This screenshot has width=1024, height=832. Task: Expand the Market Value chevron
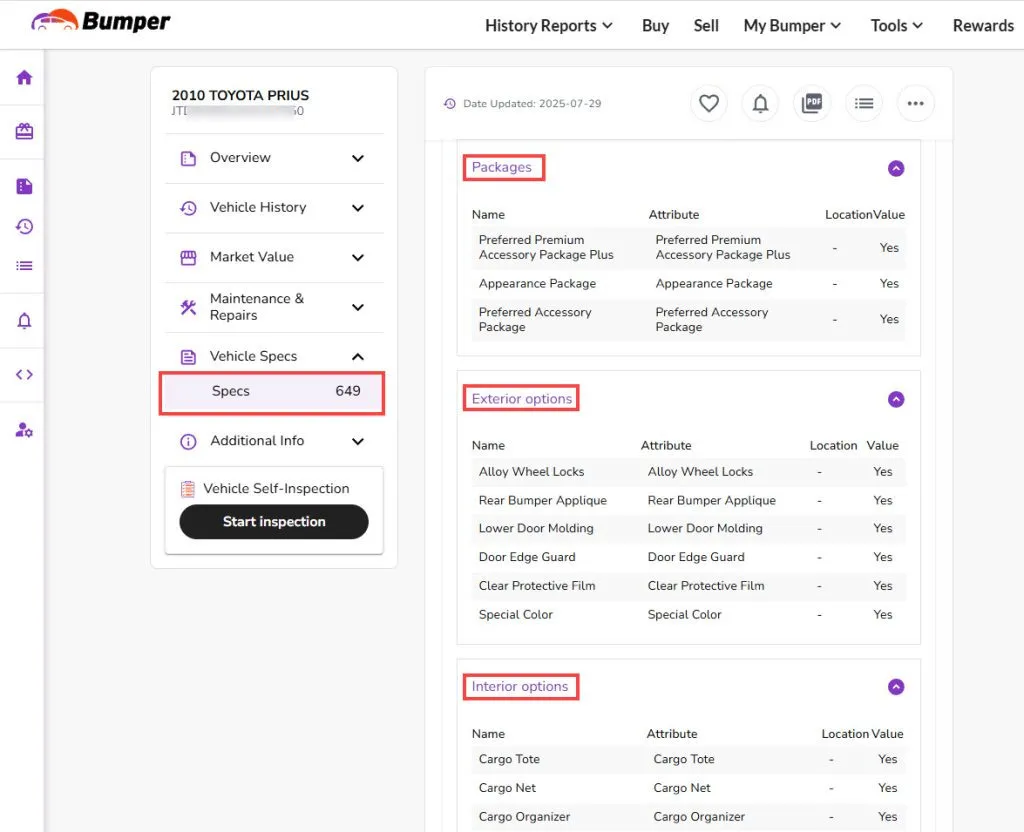click(x=358, y=257)
